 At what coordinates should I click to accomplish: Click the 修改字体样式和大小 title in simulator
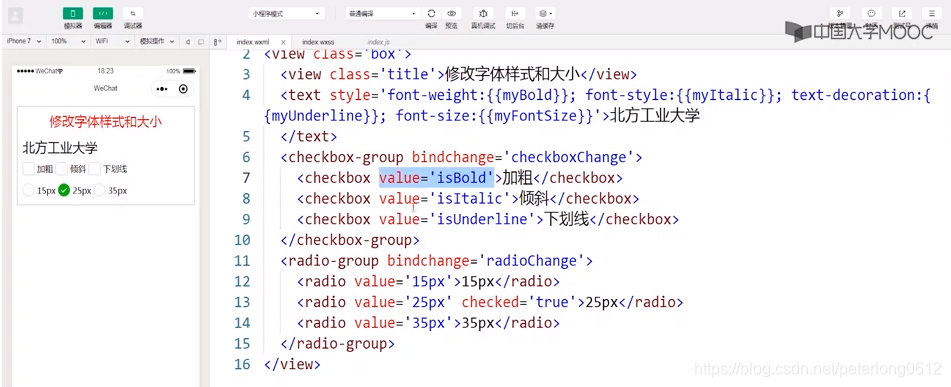(x=106, y=122)
